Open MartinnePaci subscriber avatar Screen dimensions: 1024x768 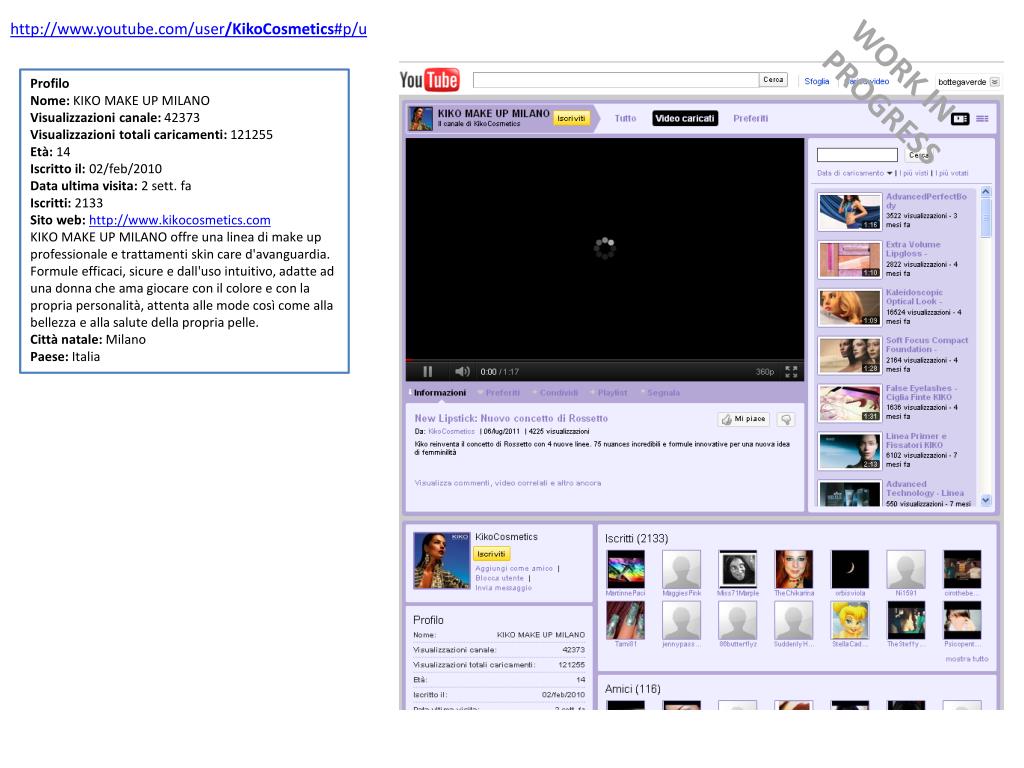tap(626, 569)
